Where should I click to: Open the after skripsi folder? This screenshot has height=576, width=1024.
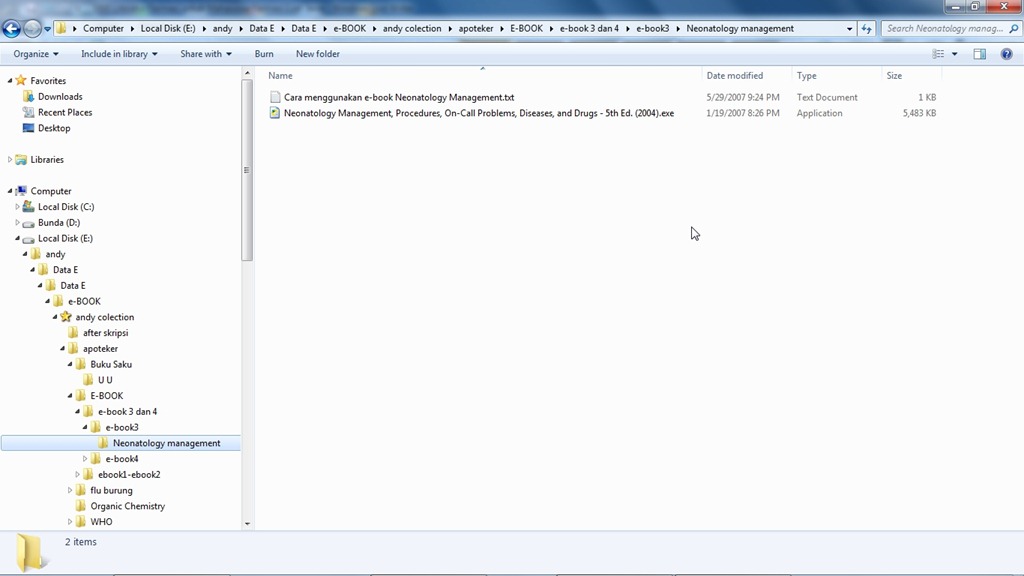[106, 332]
